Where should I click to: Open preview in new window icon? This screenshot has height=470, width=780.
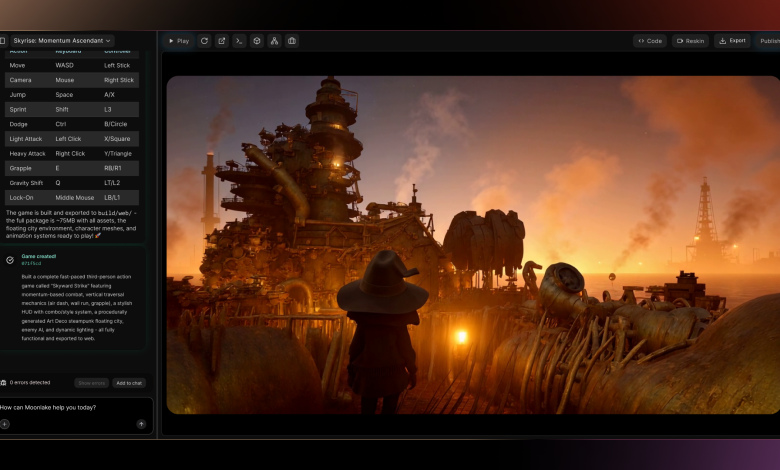pyautogui.click(x=222, y=41)
